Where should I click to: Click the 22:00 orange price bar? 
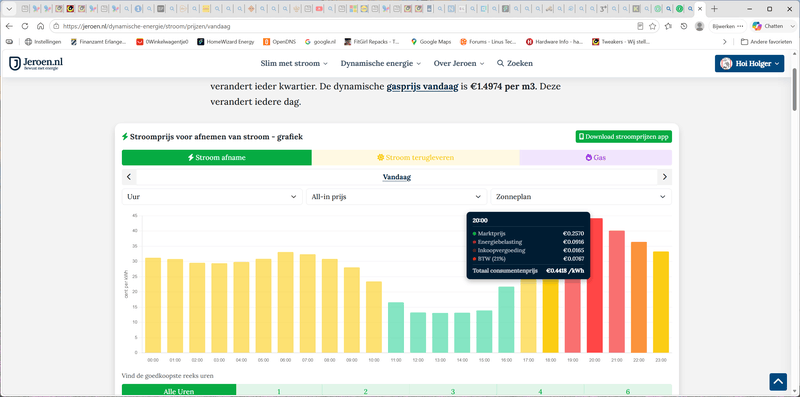639,297
